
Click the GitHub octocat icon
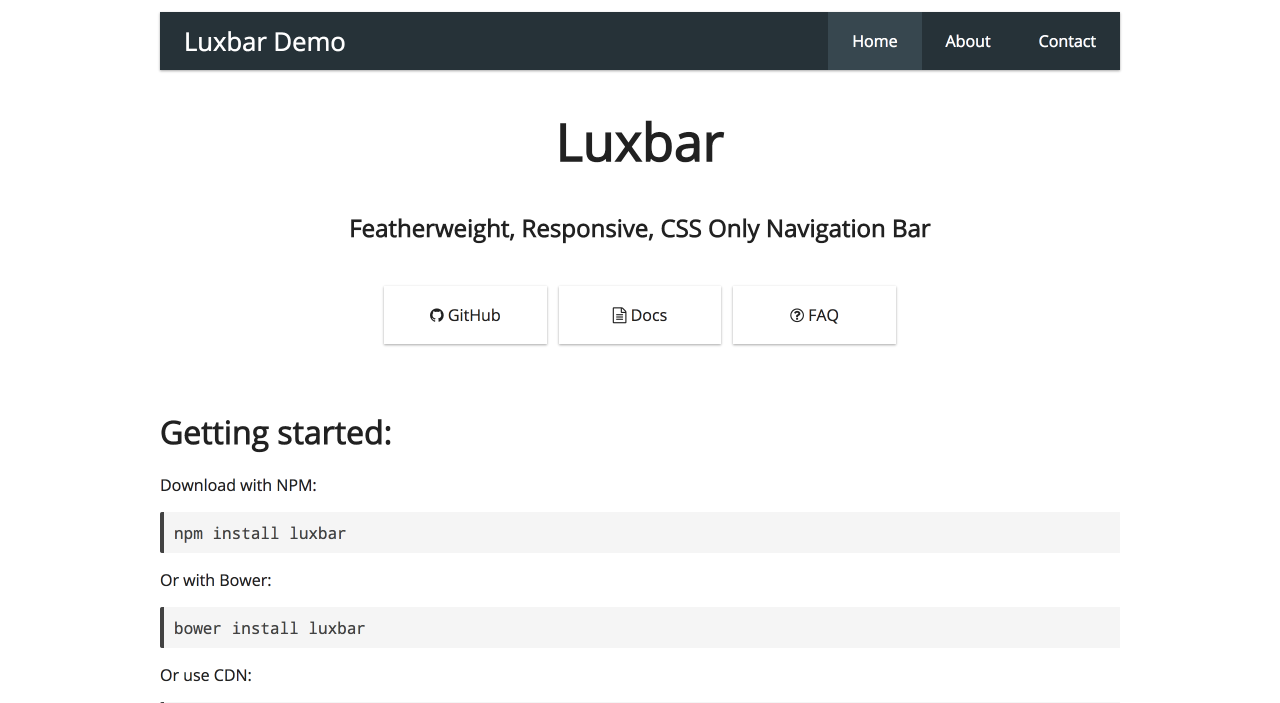(436, 315)
